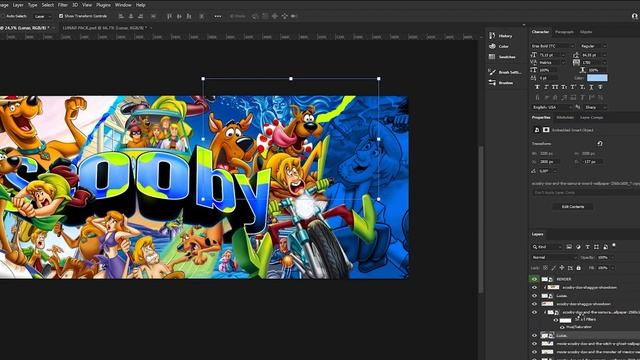The width and height of the screenshot is (640, 360).
Task: Hide the samurai wallpaper layer
Action: pyautogui.click(x=534, y=312)
